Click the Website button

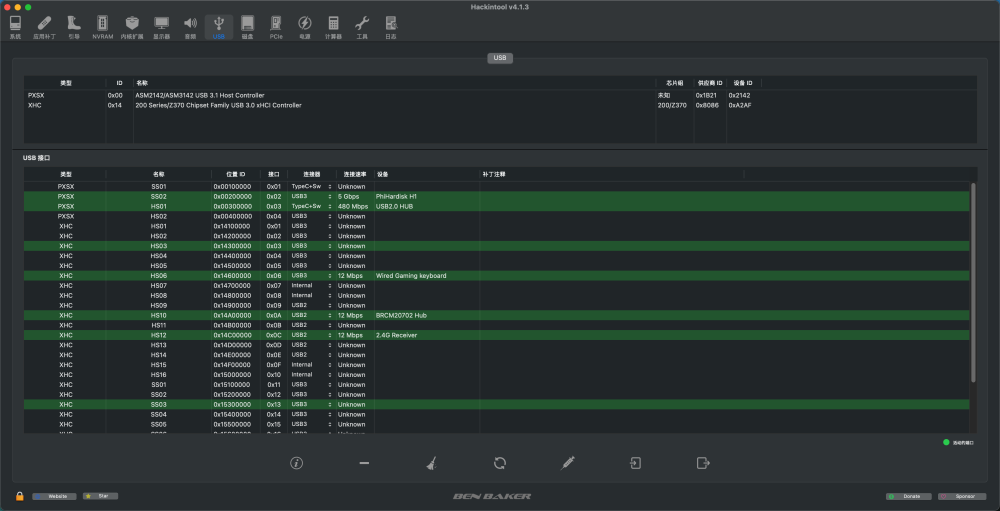54,496
